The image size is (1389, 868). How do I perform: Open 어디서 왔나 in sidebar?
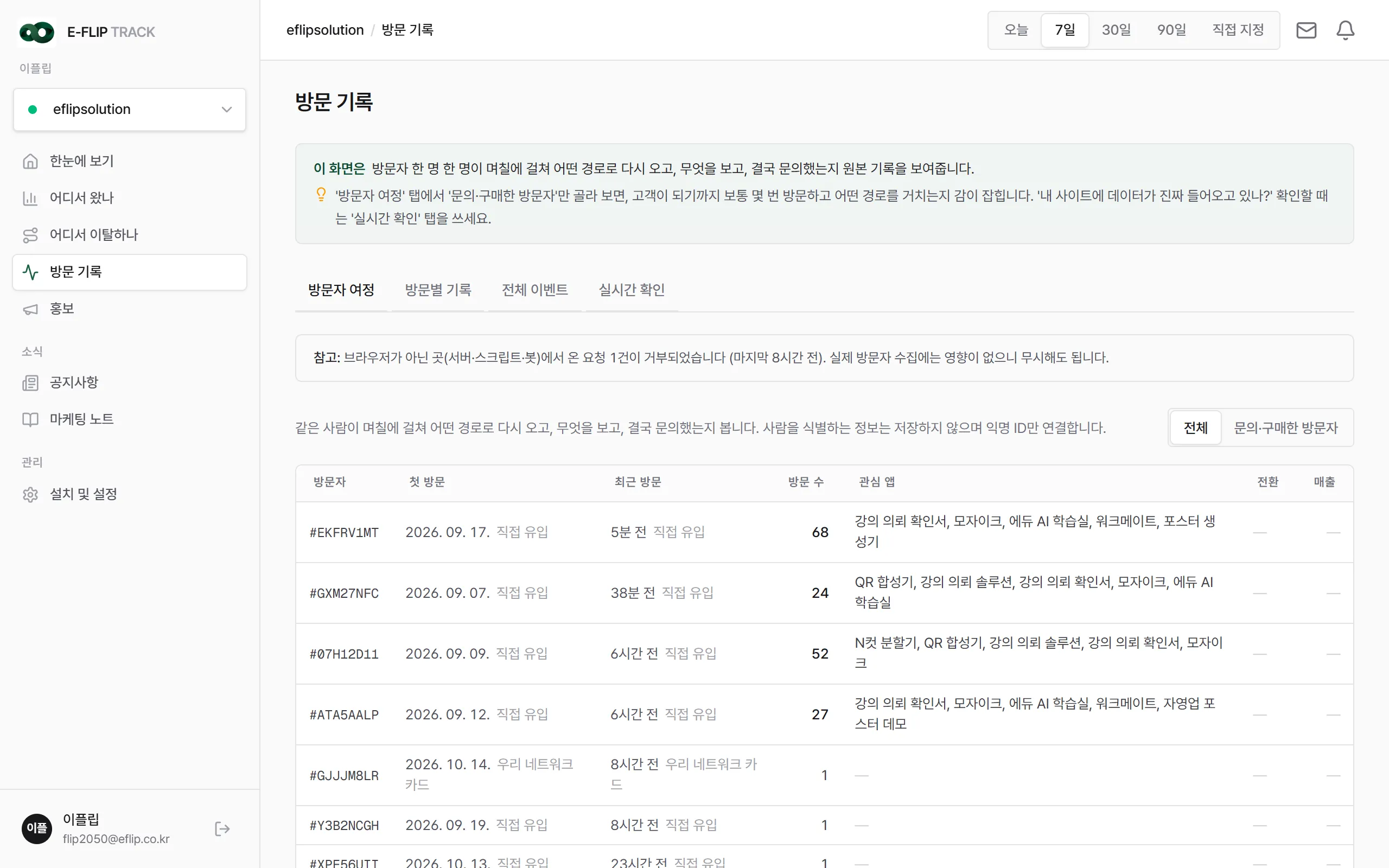point(130,198)
